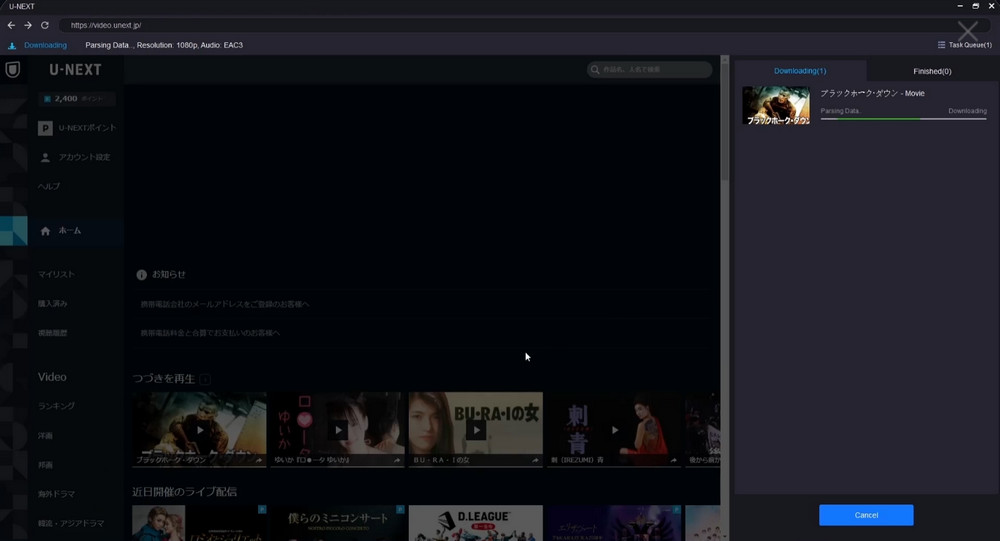The width and height of the screenshot is (1000, 541).
Task: Open 邦画 category
Action: (45, 465)
